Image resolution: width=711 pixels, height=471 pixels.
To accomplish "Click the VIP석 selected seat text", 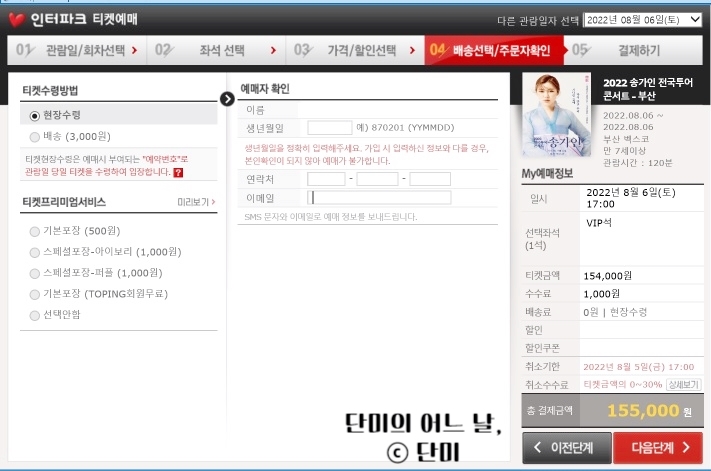I will point(599,223).
